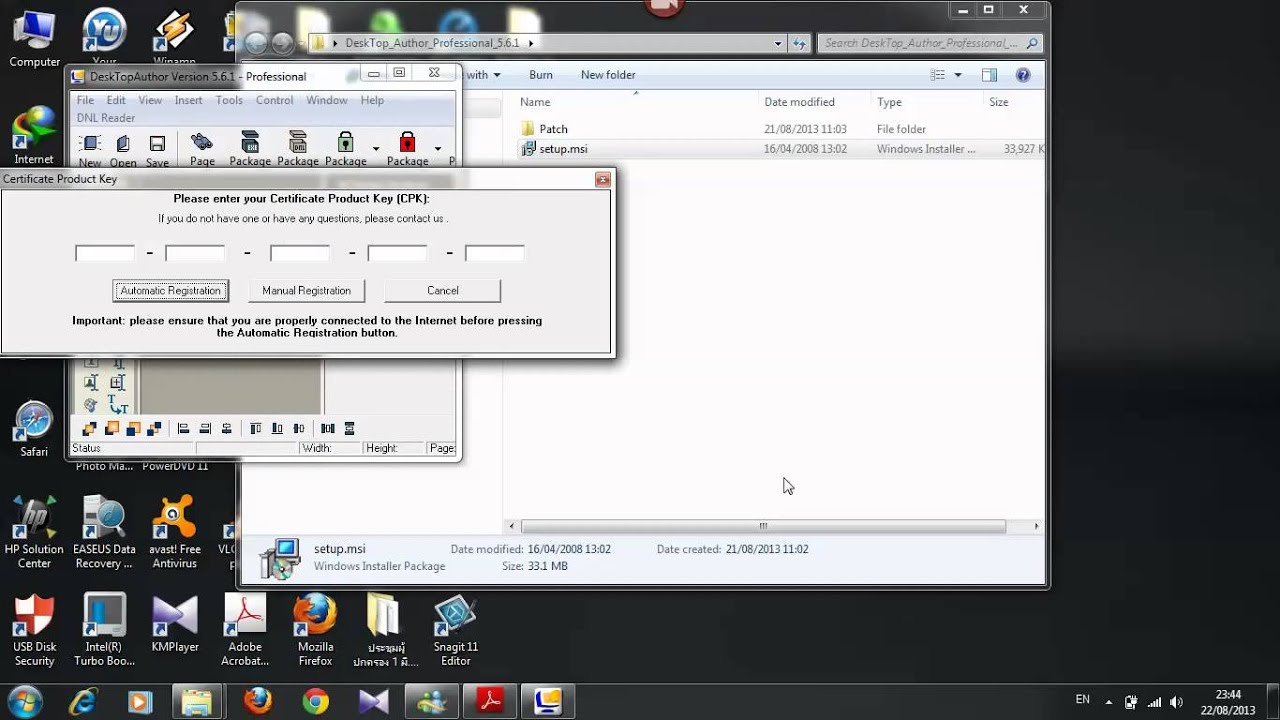
Task: Click the Explorer search box
Action: tap(931, 43)
